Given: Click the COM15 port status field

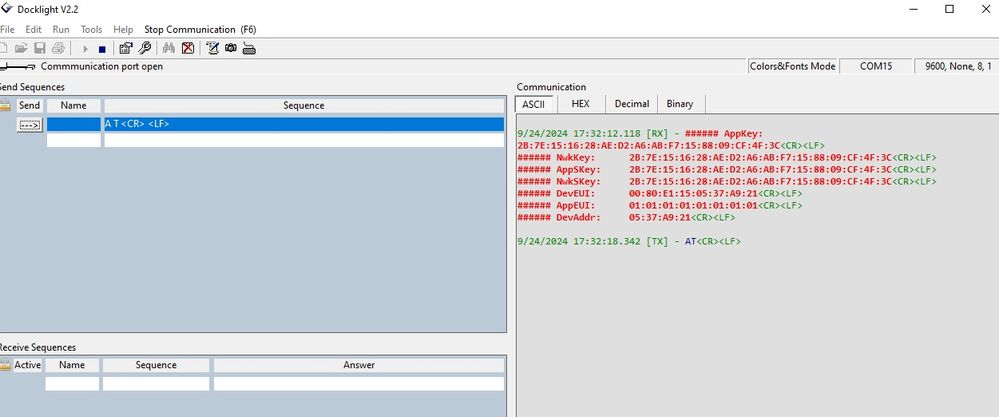Looking at the screenshot, I should click(x=876, y=66).
